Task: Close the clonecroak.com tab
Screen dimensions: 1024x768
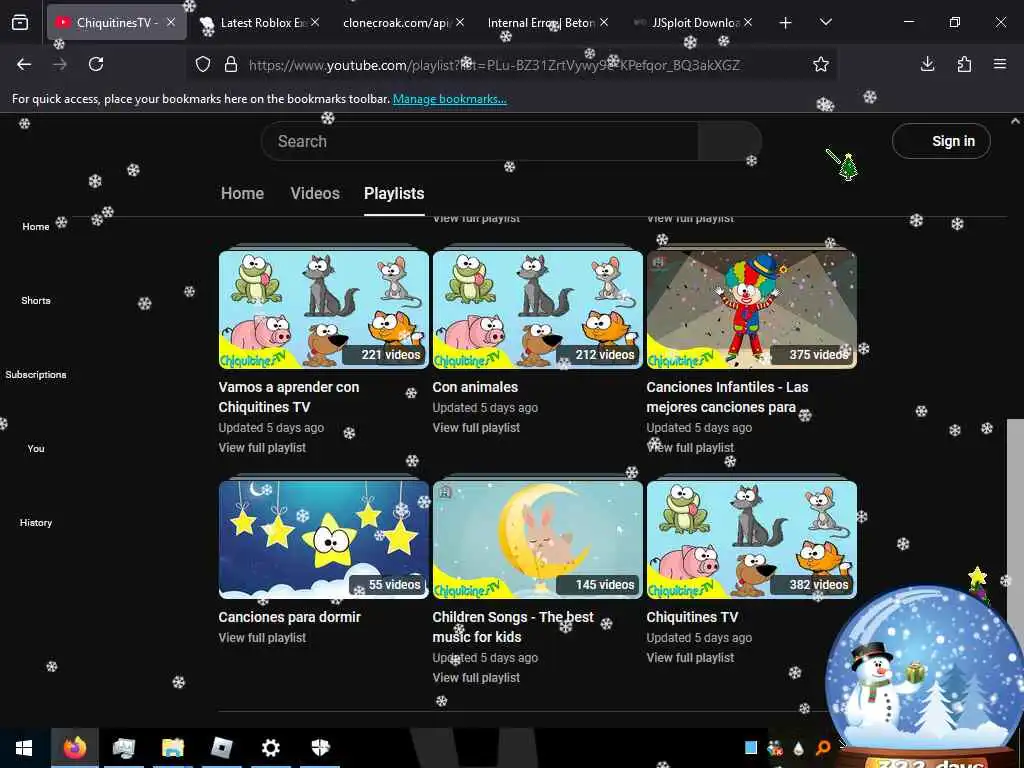Action: (460, 22)
